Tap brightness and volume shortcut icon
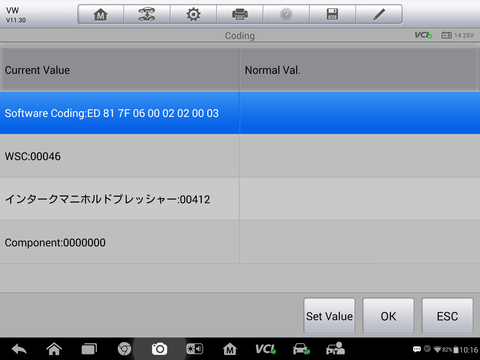480x360 pixels. coord(195,349)
